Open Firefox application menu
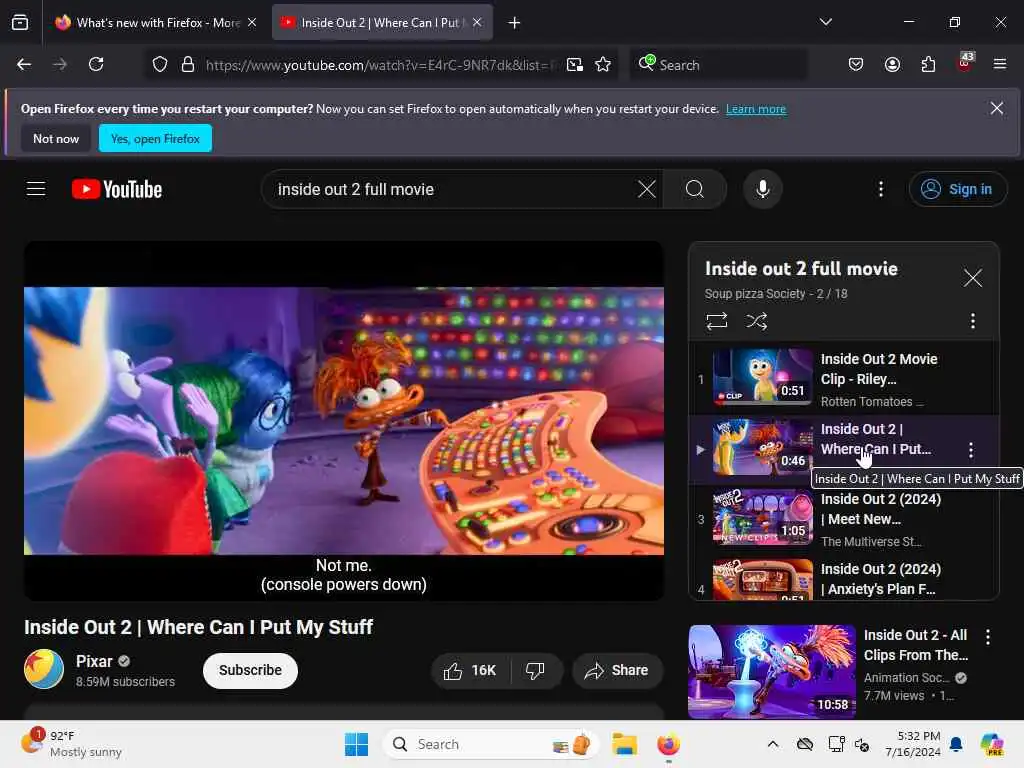This screenshot has height=768, width=1024. 1000,64
